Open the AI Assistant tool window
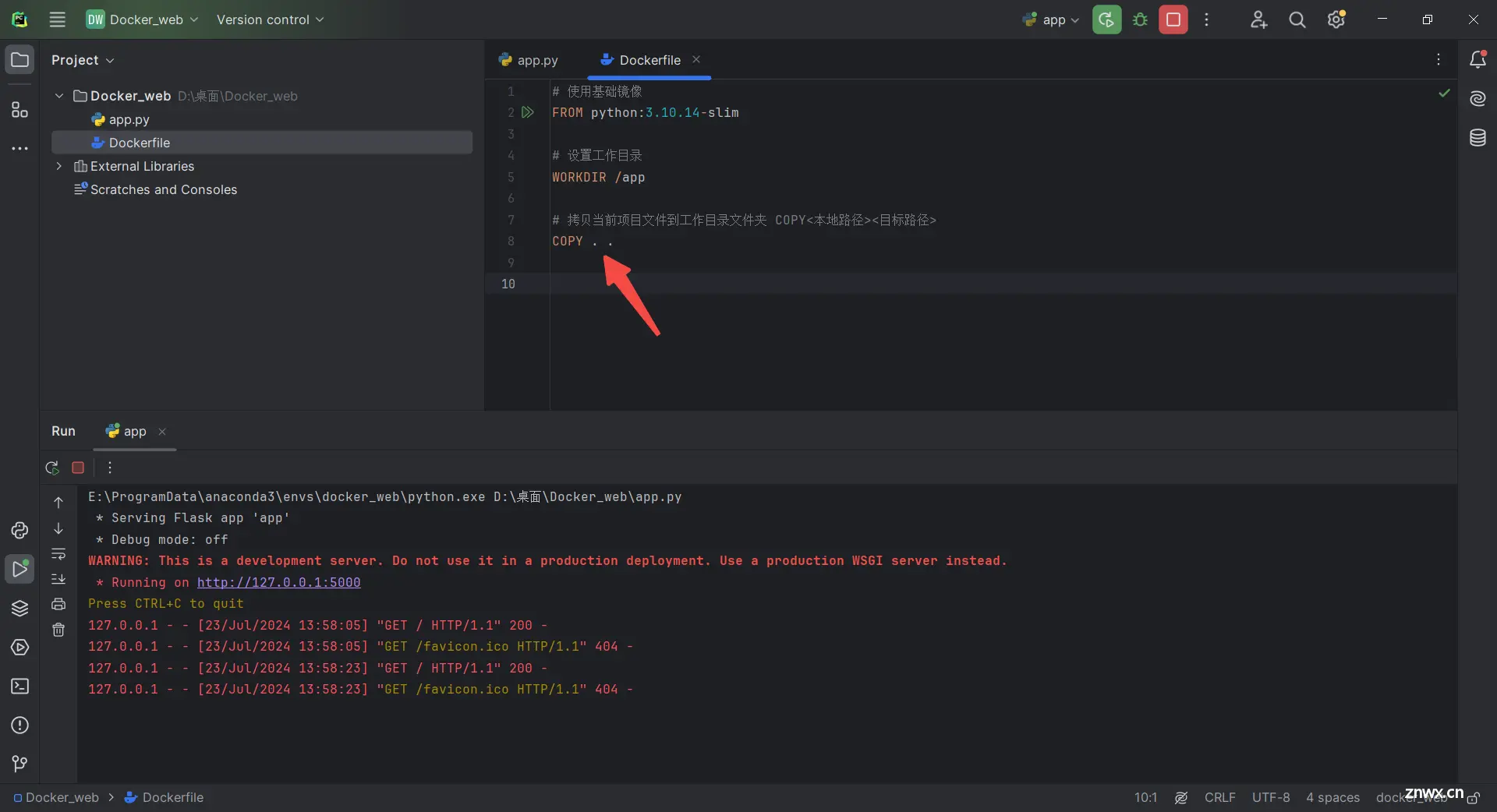The image size is (1497, 812). [1478, 98]
